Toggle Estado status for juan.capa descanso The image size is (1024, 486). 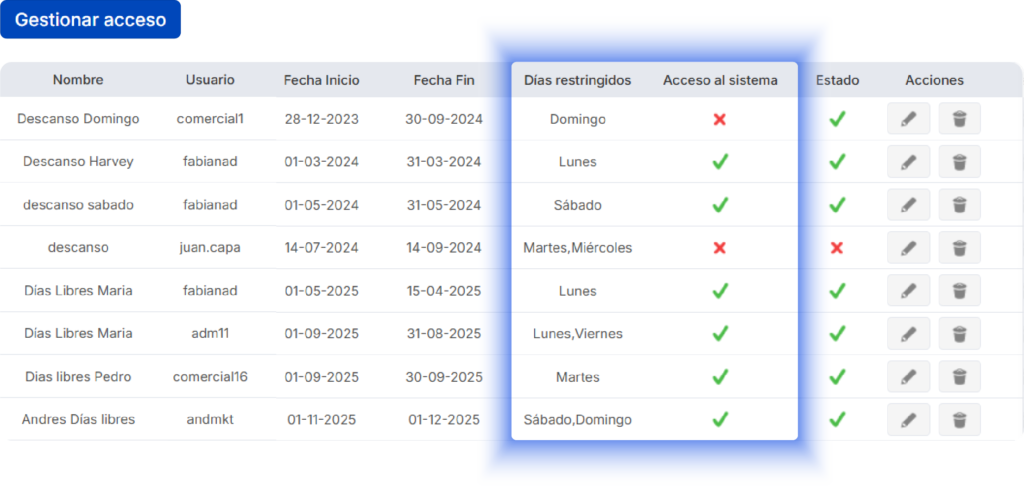(837, 248)
